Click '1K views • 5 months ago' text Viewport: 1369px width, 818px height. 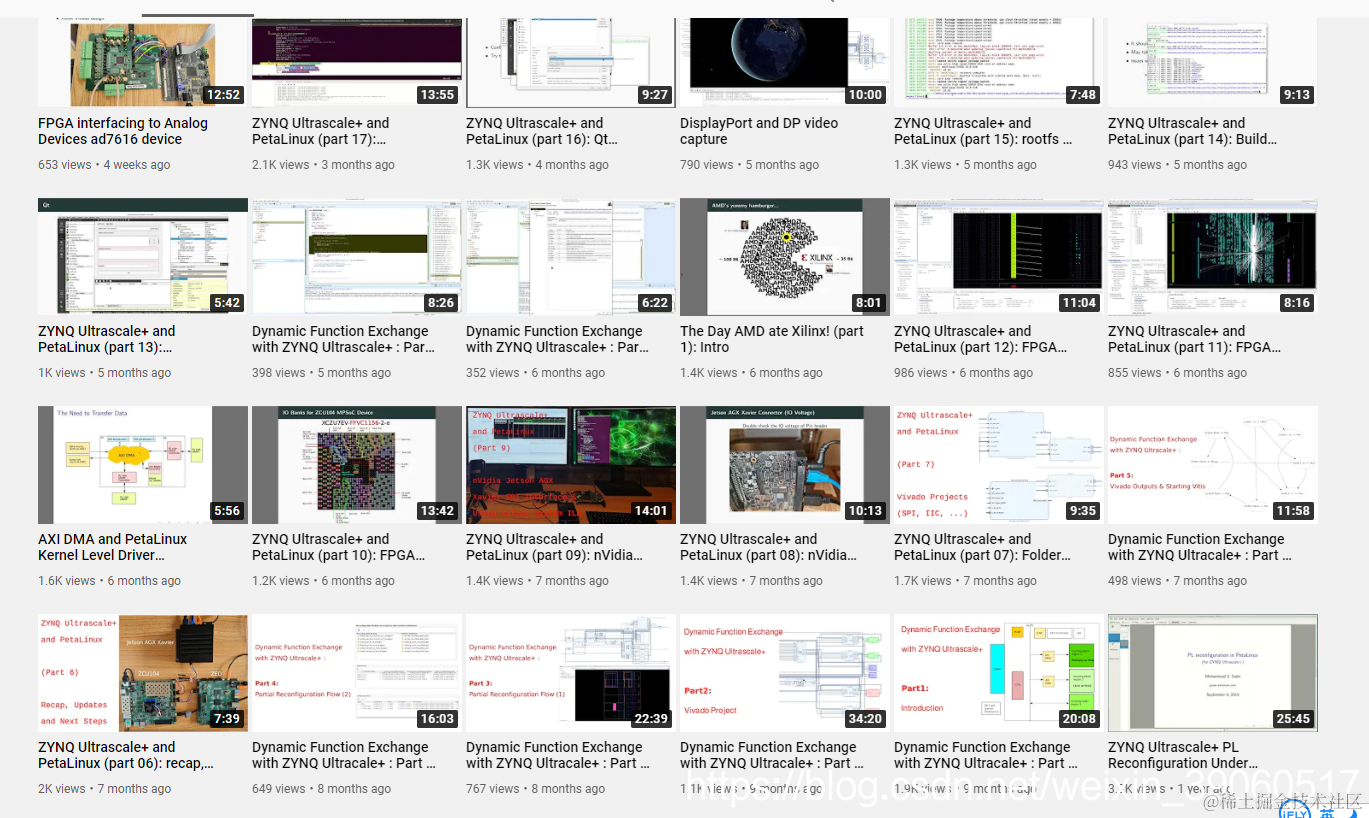pyautogui.click(x=104, y=373)
